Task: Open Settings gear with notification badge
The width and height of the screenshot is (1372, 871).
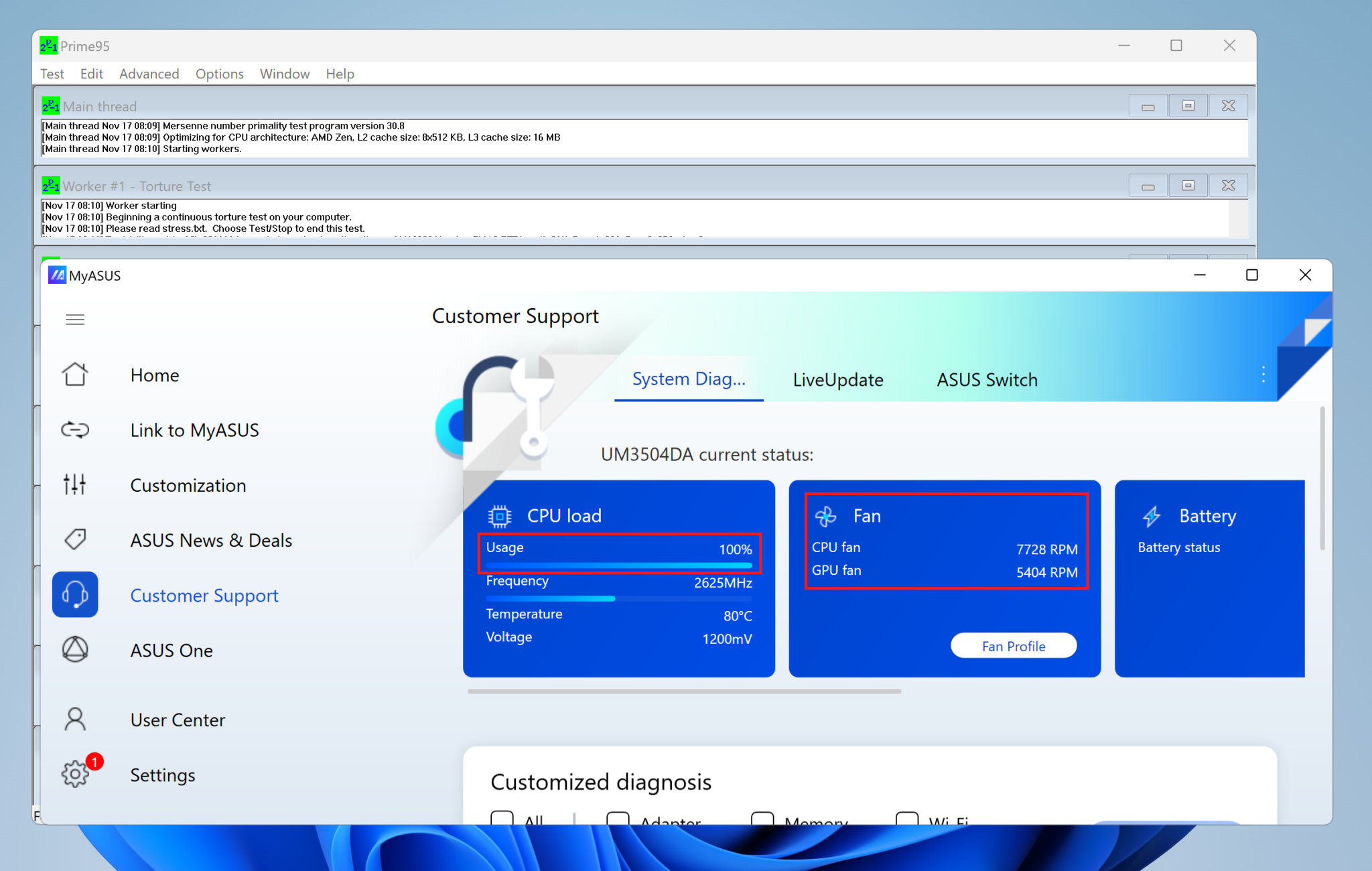Action: click(75, 774)
